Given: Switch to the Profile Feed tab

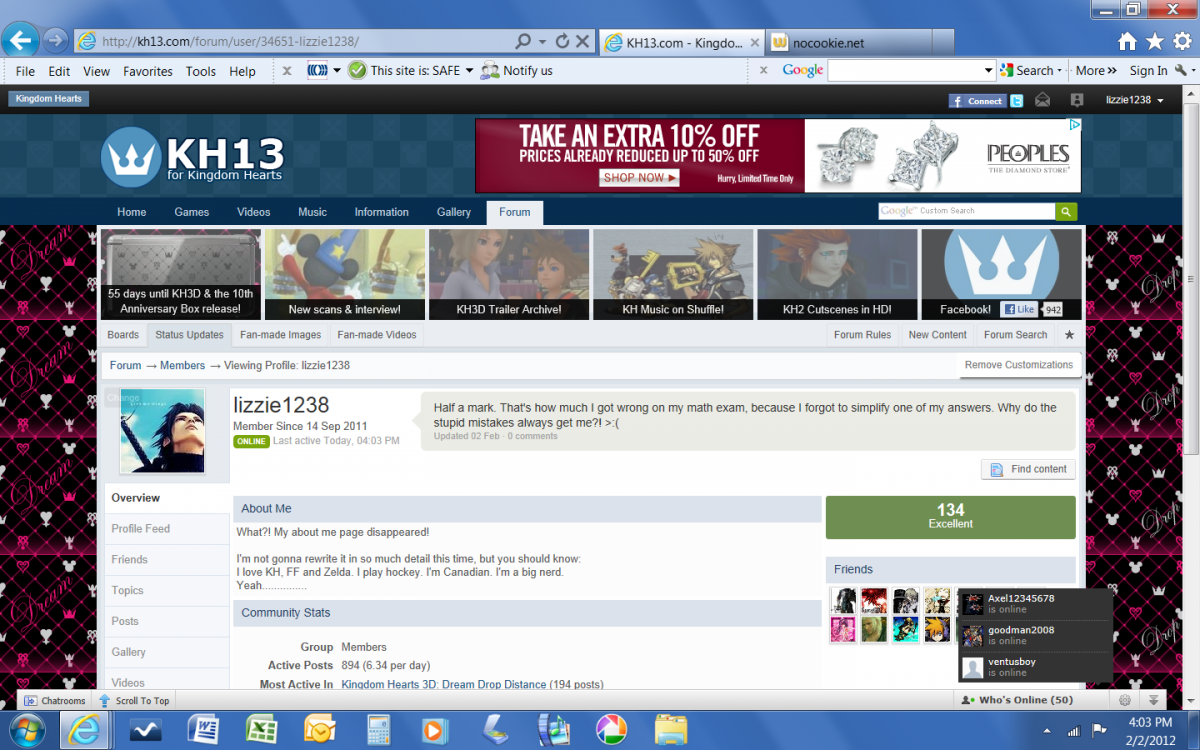Looking at the screenshot, I should (141, 529).
